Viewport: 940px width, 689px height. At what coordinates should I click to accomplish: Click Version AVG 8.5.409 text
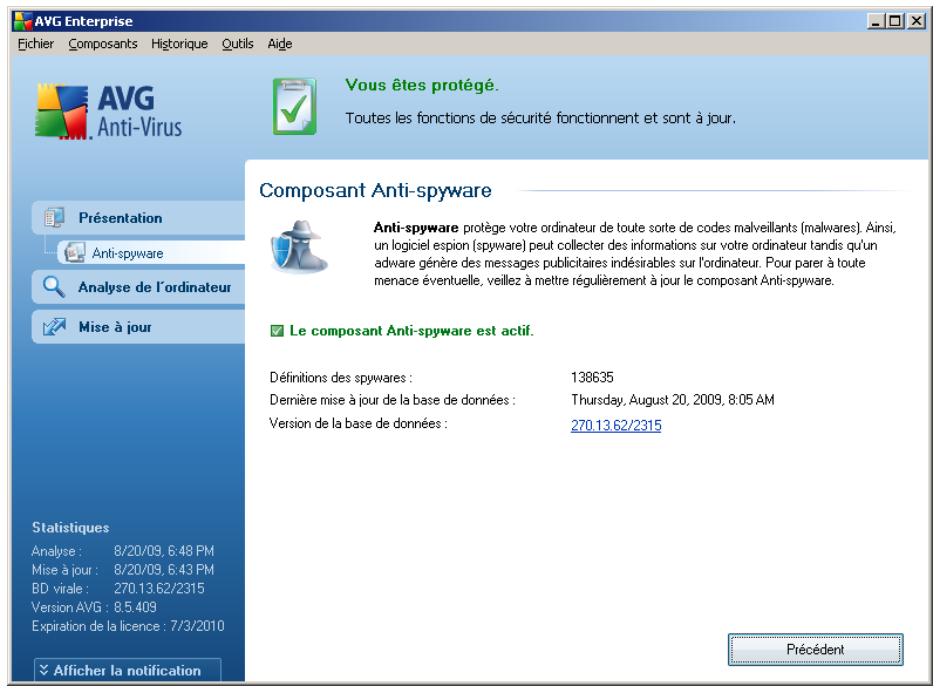[94, 607]
